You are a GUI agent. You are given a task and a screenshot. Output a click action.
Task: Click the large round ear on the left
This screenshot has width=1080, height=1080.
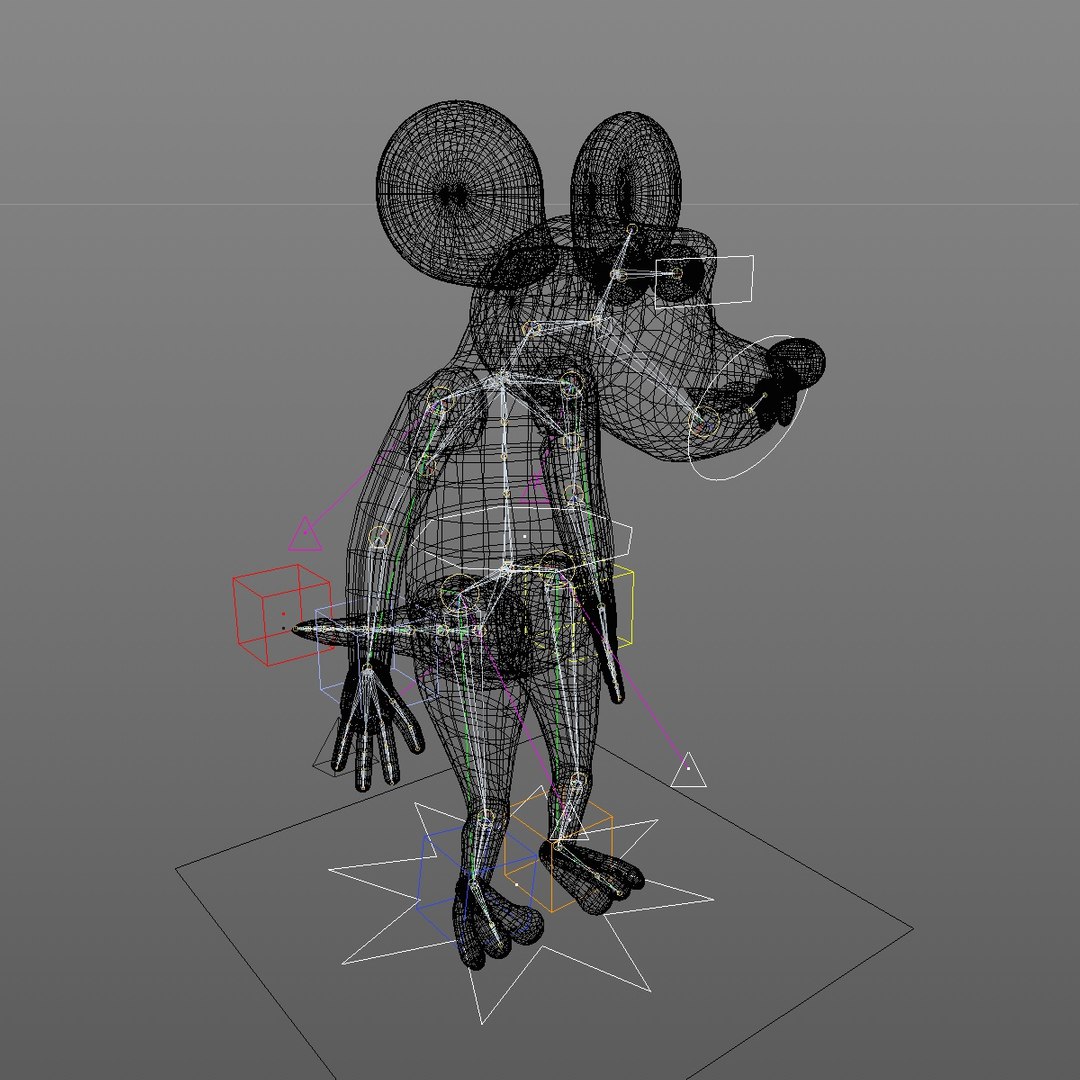(460, 194)
